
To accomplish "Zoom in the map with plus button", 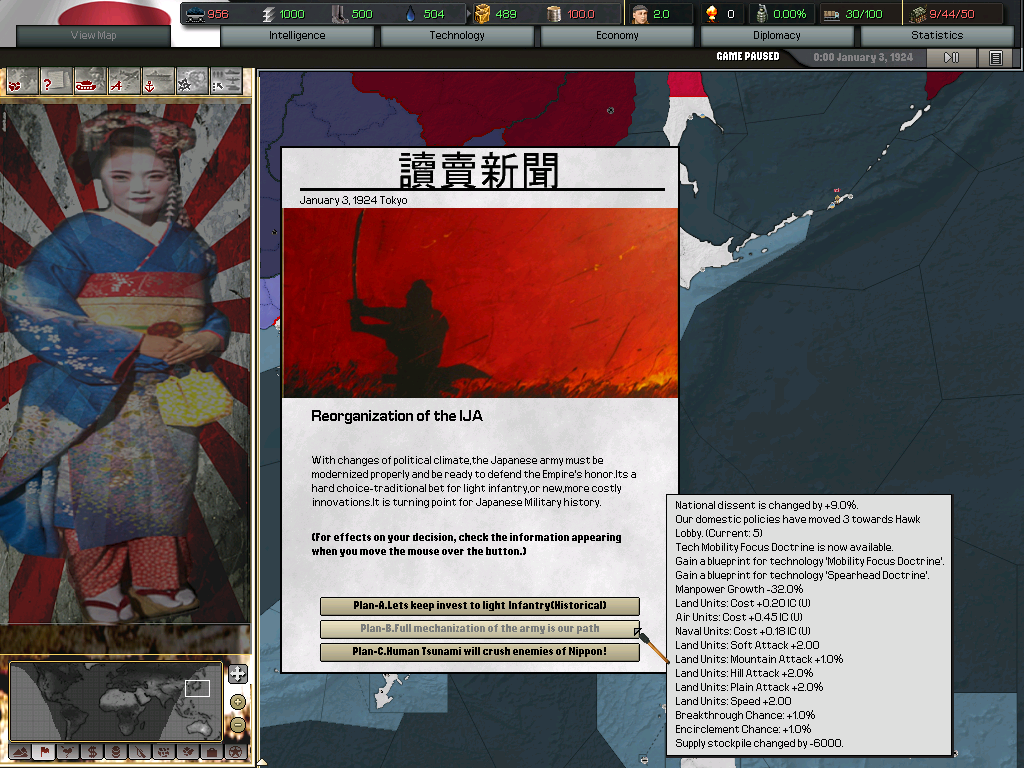I will [x=237, y=674].
